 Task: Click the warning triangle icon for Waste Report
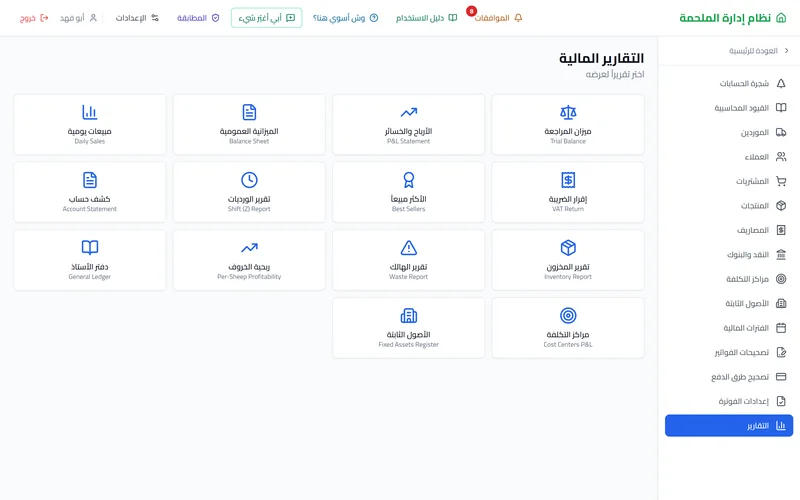pyautogui.click(x=408, y=248)
